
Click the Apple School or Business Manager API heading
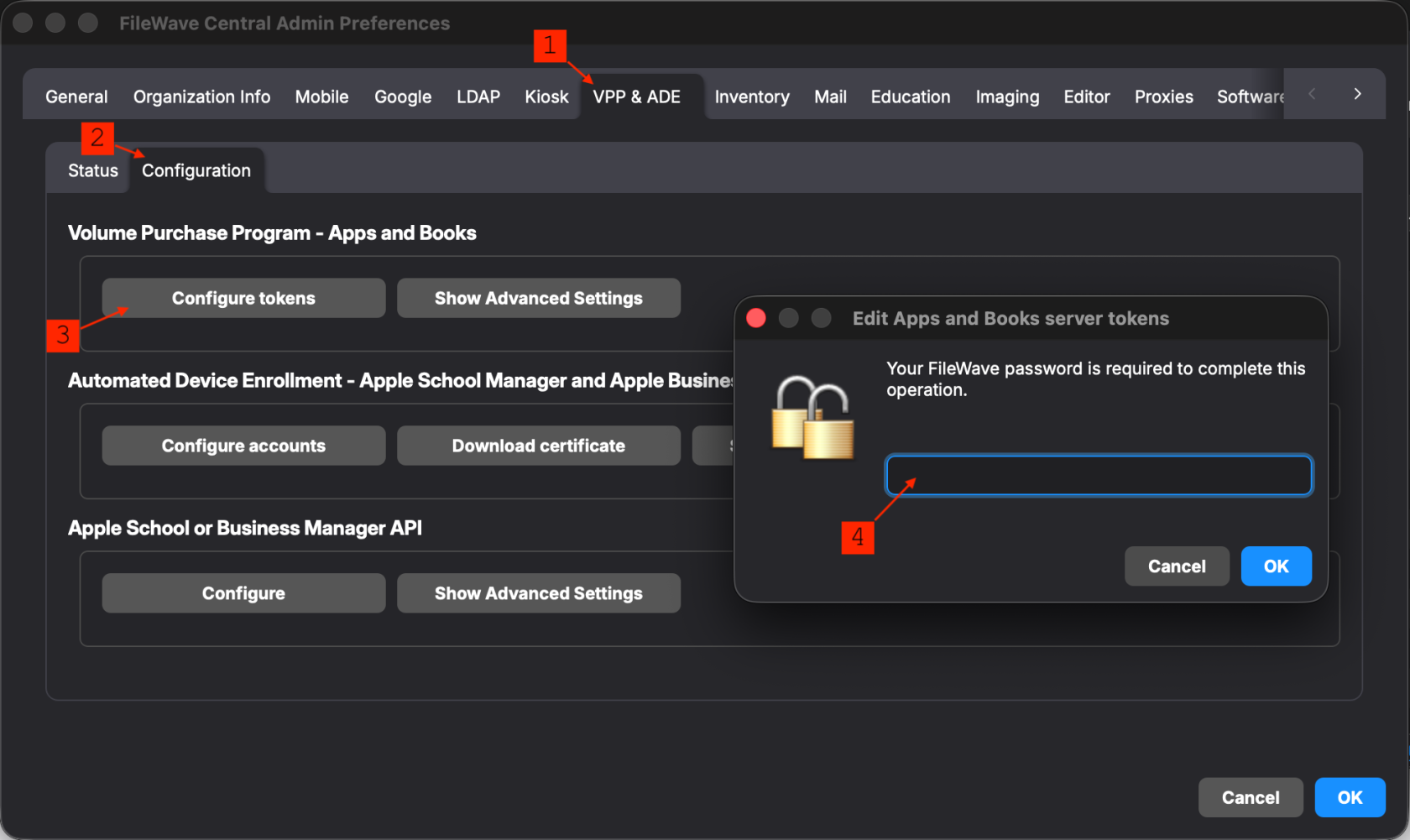245,529
